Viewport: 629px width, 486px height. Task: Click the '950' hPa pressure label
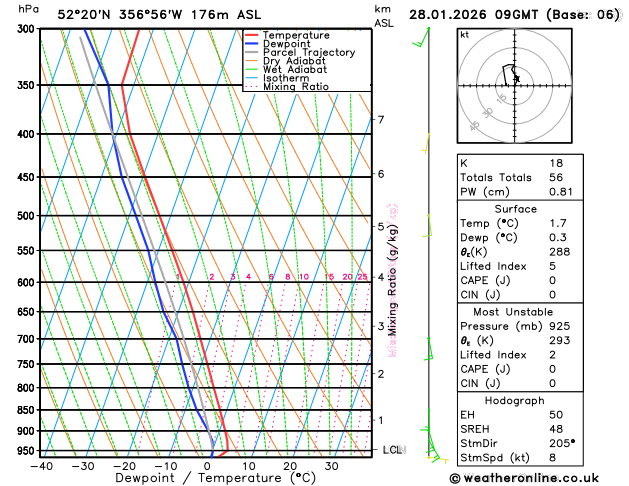coord(28,451)
